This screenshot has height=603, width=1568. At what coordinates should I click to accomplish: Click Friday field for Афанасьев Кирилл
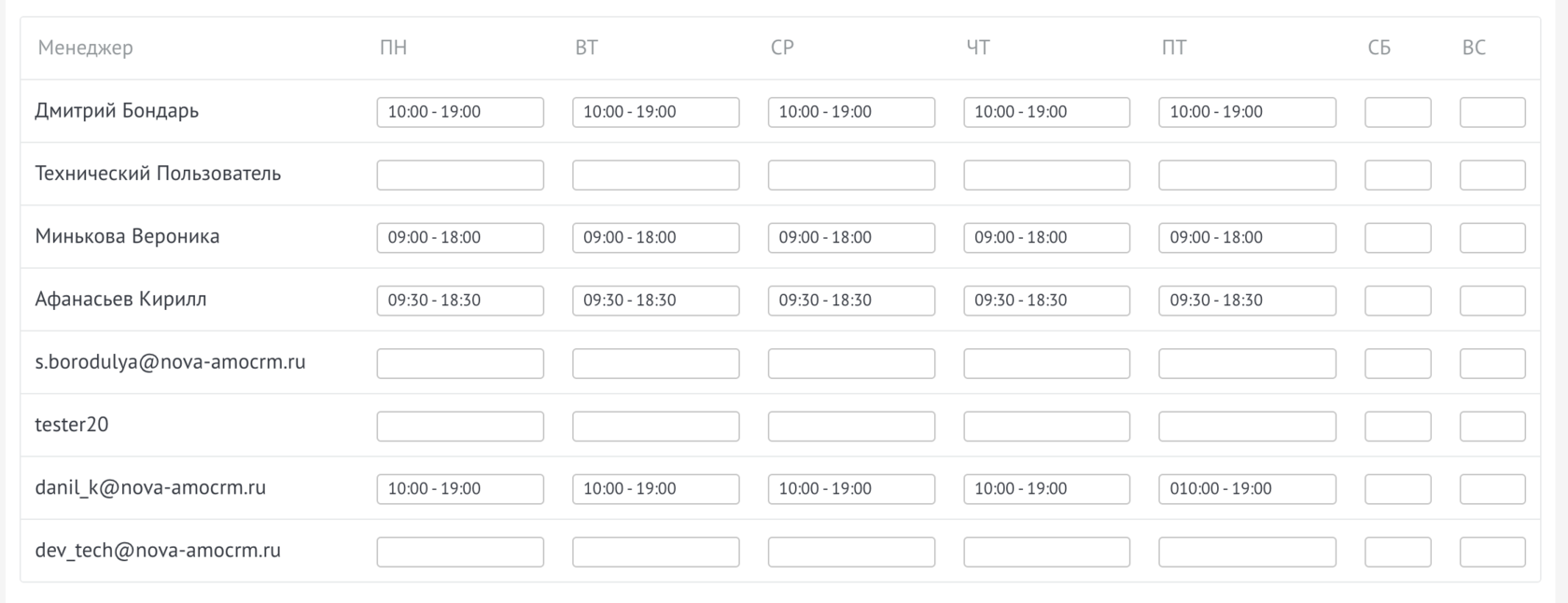tap(1247, 301)
